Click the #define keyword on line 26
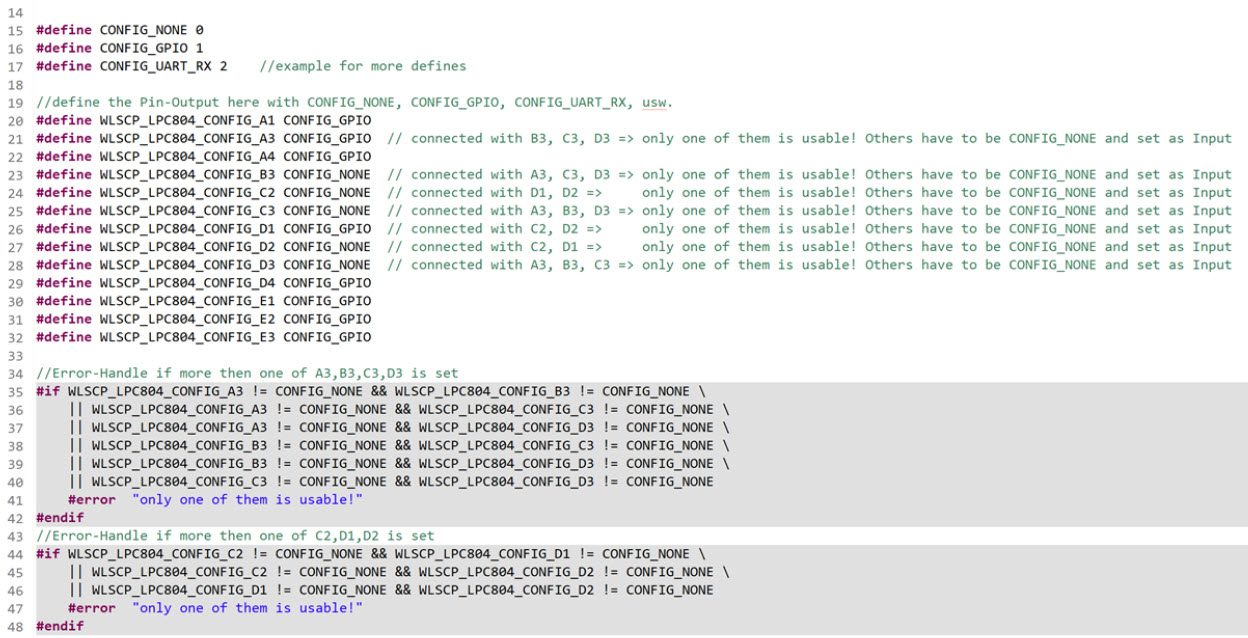This screenshot has width=1248, height=638. point(64,228)
